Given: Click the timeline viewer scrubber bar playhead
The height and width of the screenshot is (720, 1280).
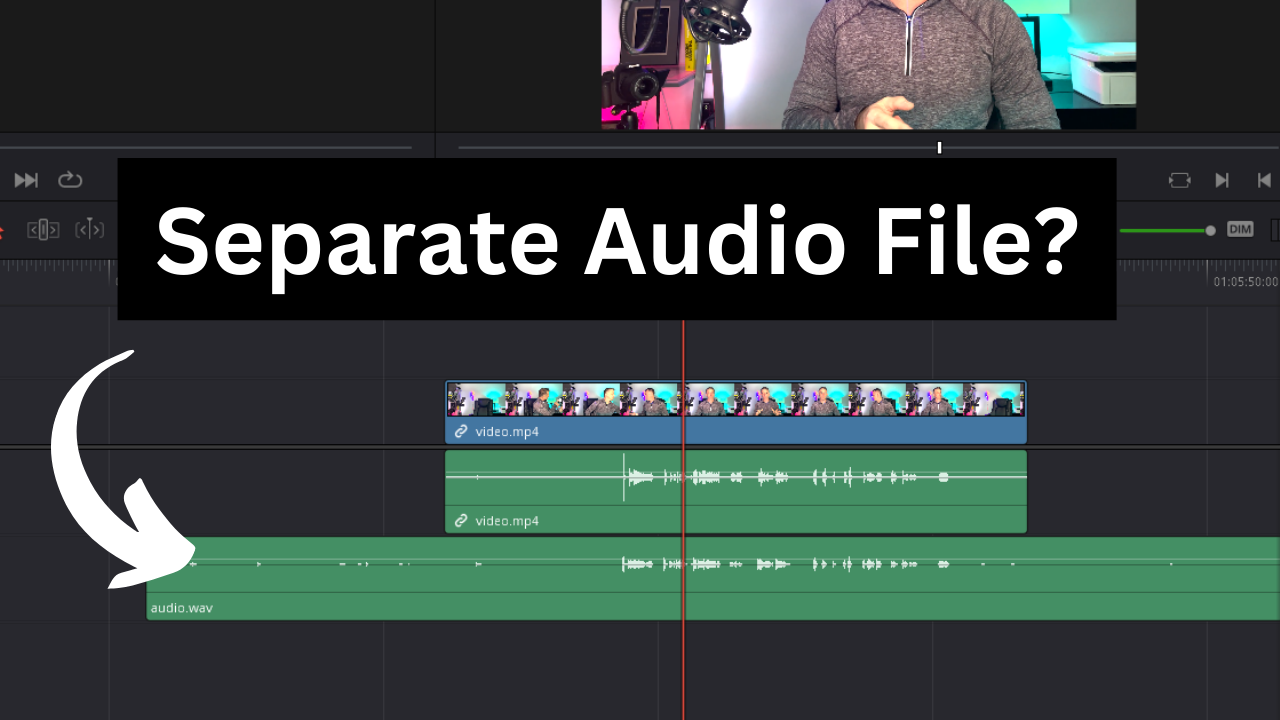Looking at the screenshot, I should point(939,148).
